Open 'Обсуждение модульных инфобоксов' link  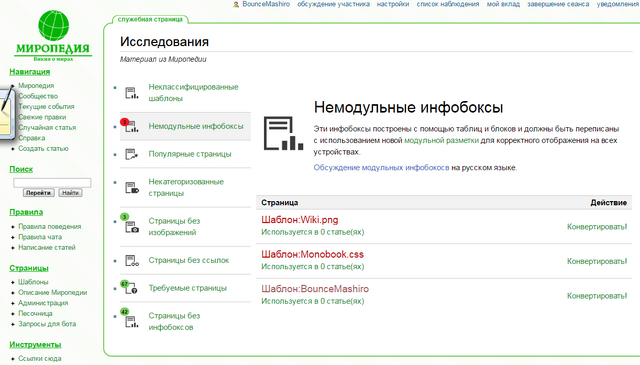coord(381,168)
